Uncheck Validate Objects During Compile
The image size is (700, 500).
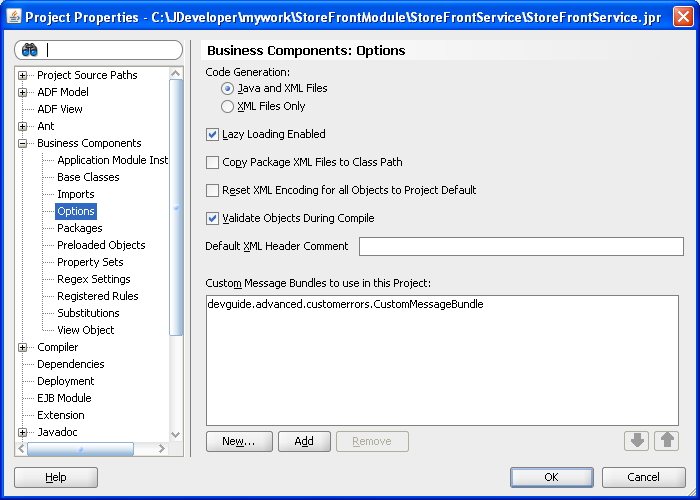[212, 218]
